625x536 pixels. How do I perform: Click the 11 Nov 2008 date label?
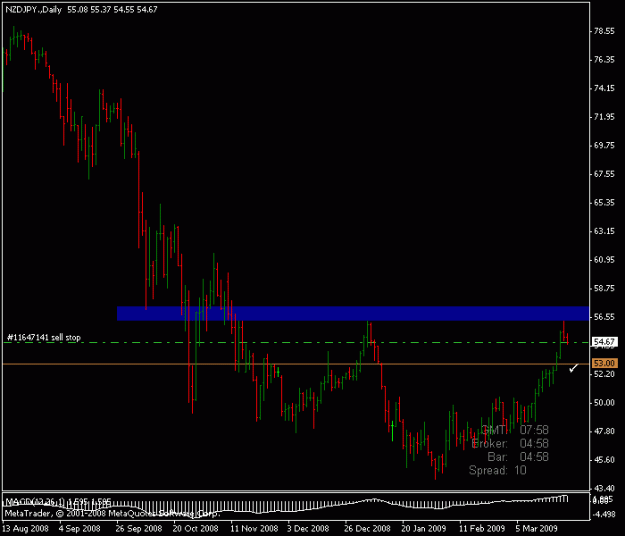tap(254, 529)
